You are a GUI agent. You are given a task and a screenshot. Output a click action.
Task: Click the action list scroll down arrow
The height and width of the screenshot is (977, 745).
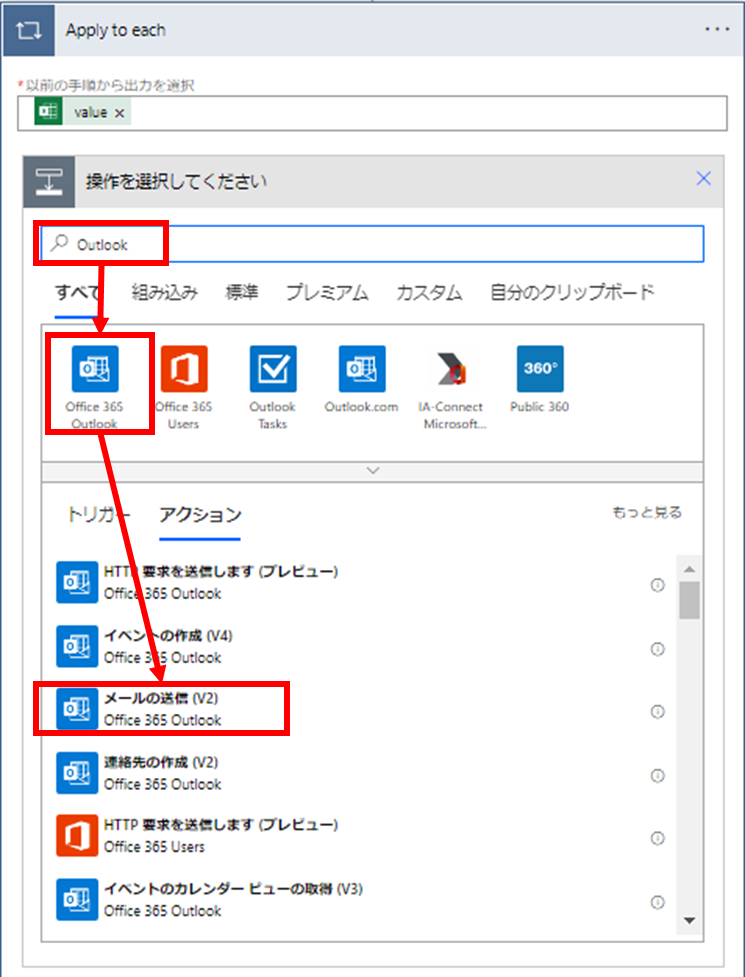(689, 920)
